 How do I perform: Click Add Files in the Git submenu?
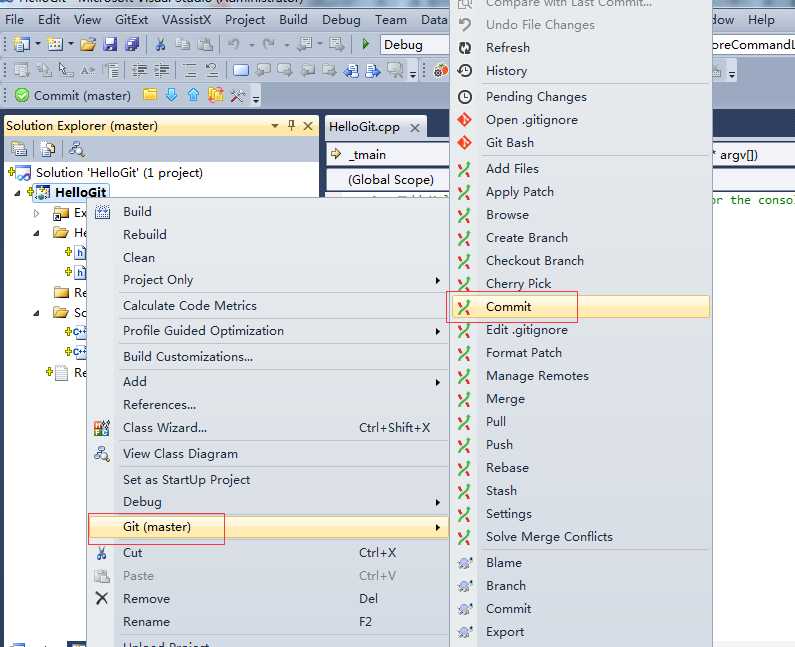[581, 169]
